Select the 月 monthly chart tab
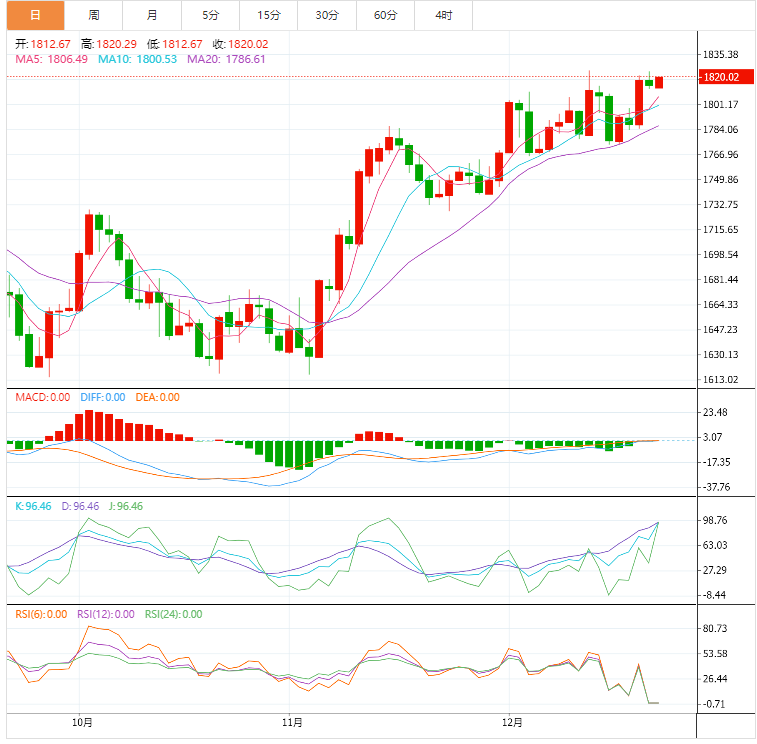This screenshot has height=744, width=757. pos(151,15)
